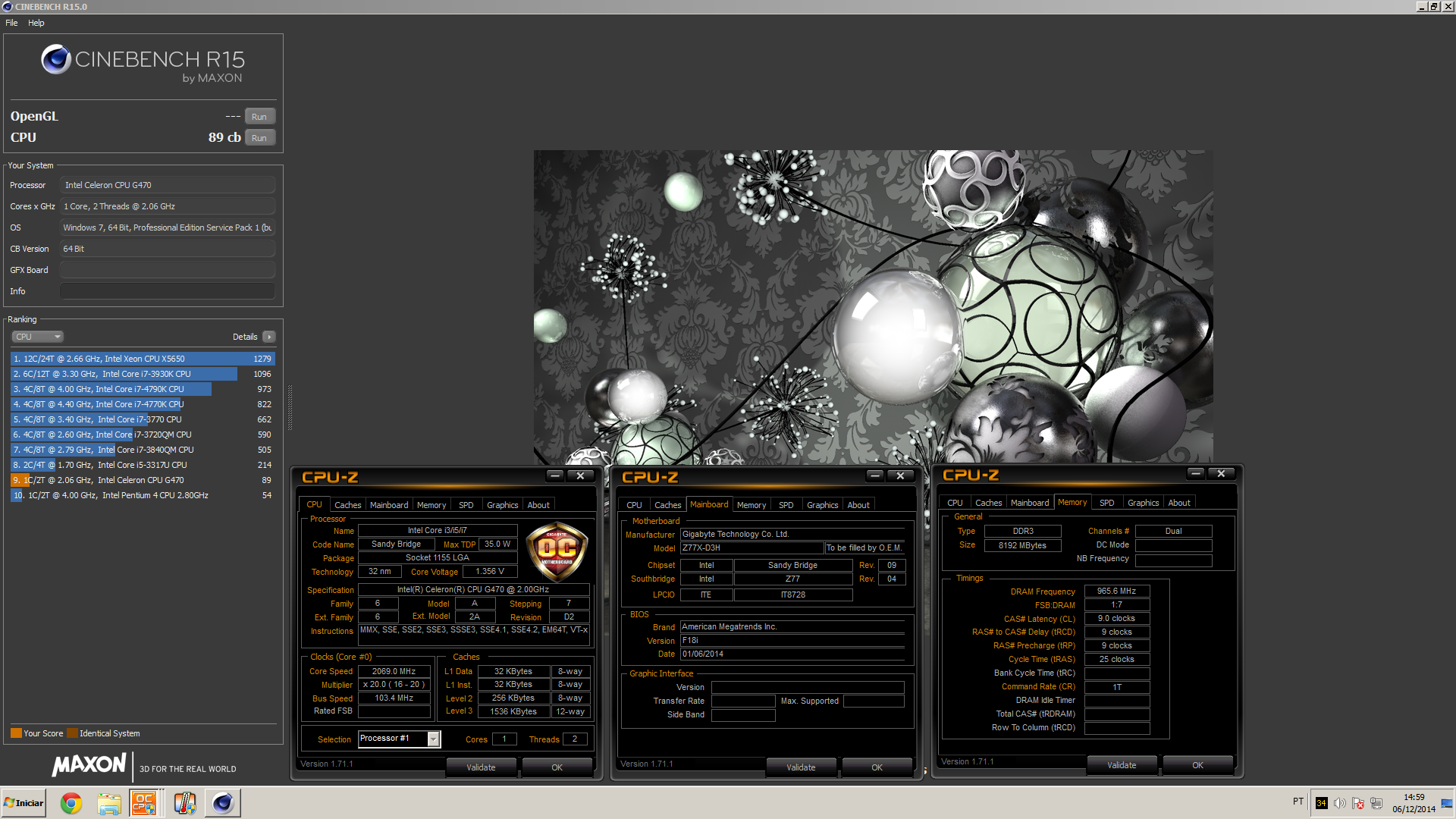Open the Help menu
This screenshot has width=1456, height=819.
36,23
